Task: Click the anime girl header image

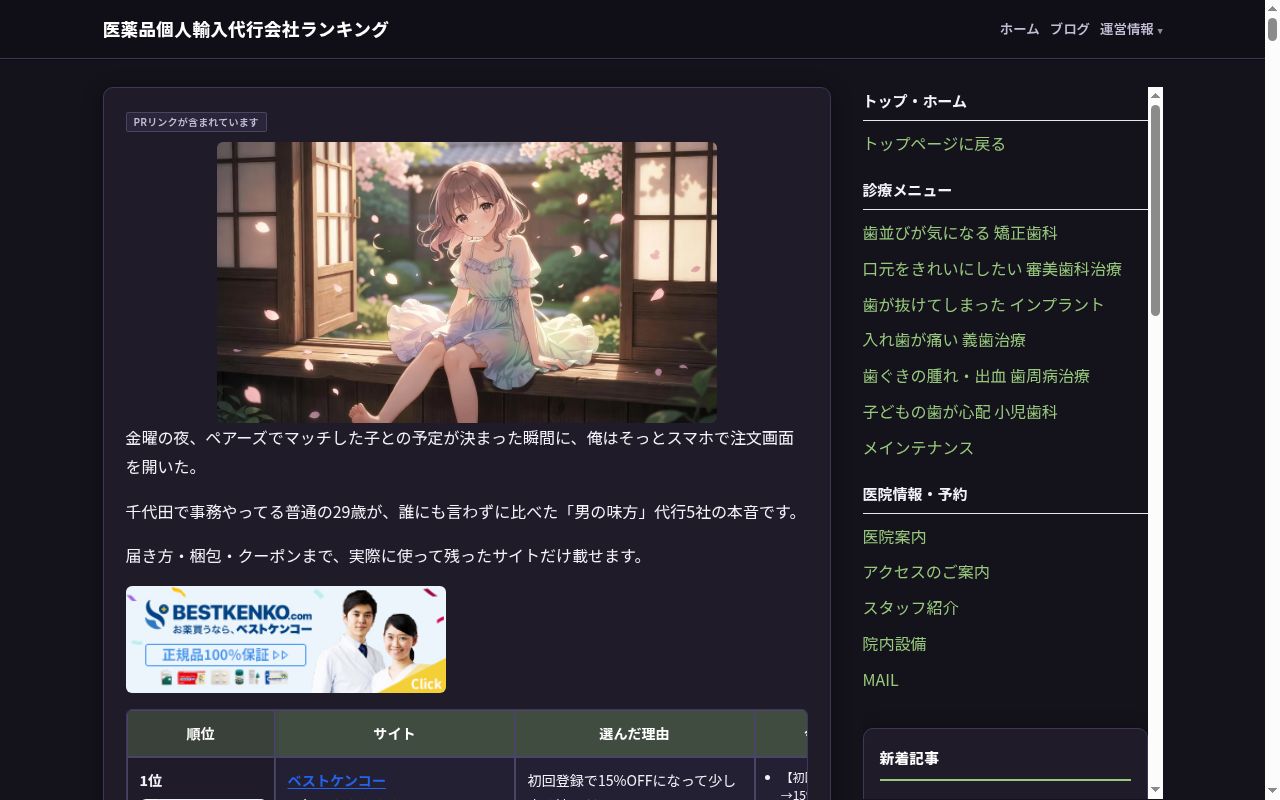Action: [467, 282]
